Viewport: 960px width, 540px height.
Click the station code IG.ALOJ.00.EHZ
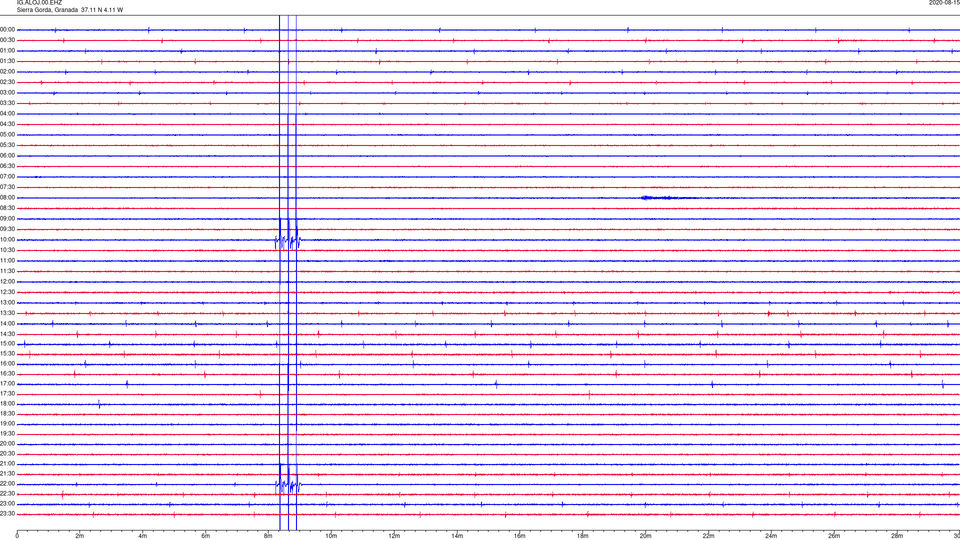39,3
